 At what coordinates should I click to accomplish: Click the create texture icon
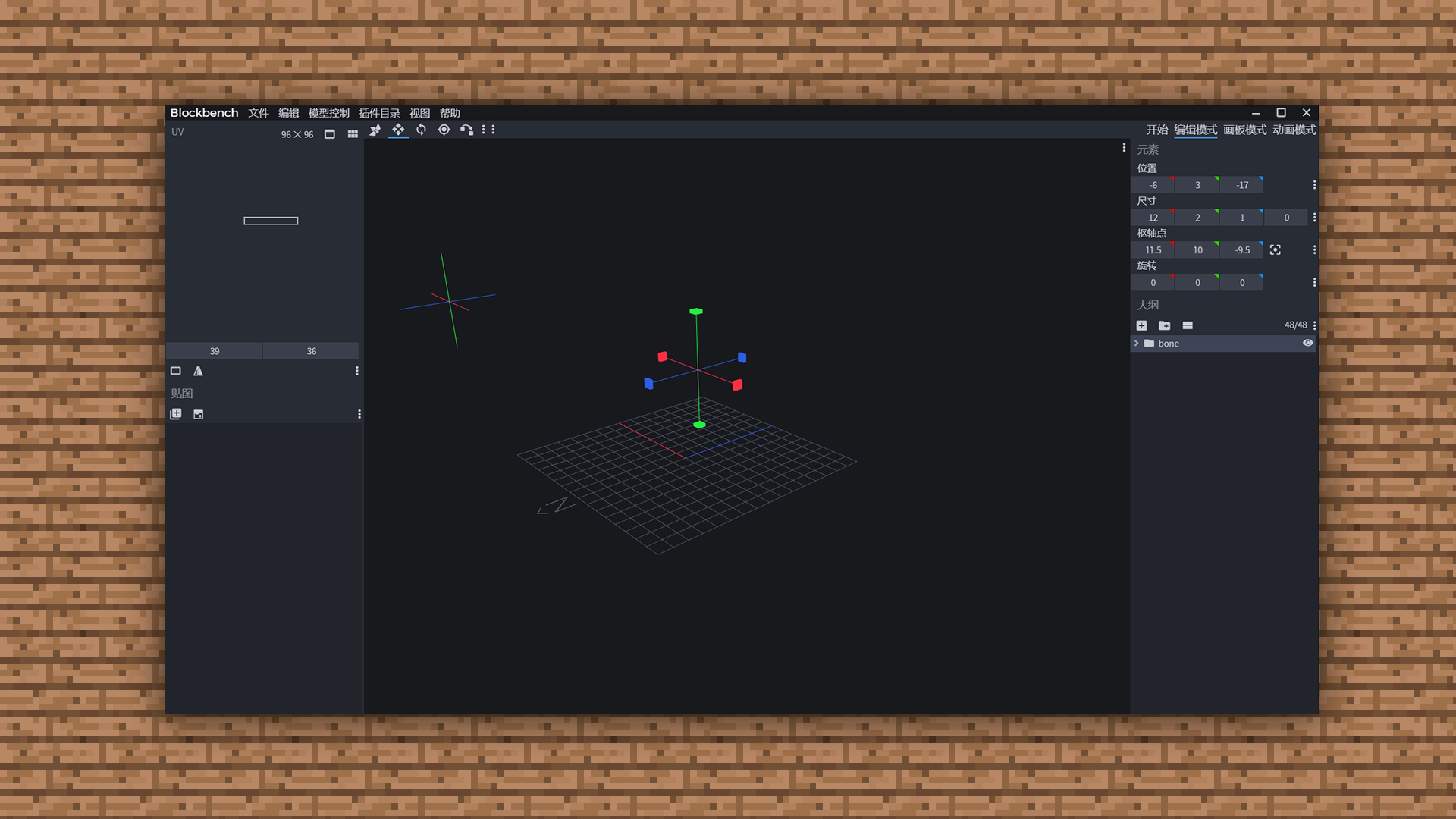coord(198,414)
